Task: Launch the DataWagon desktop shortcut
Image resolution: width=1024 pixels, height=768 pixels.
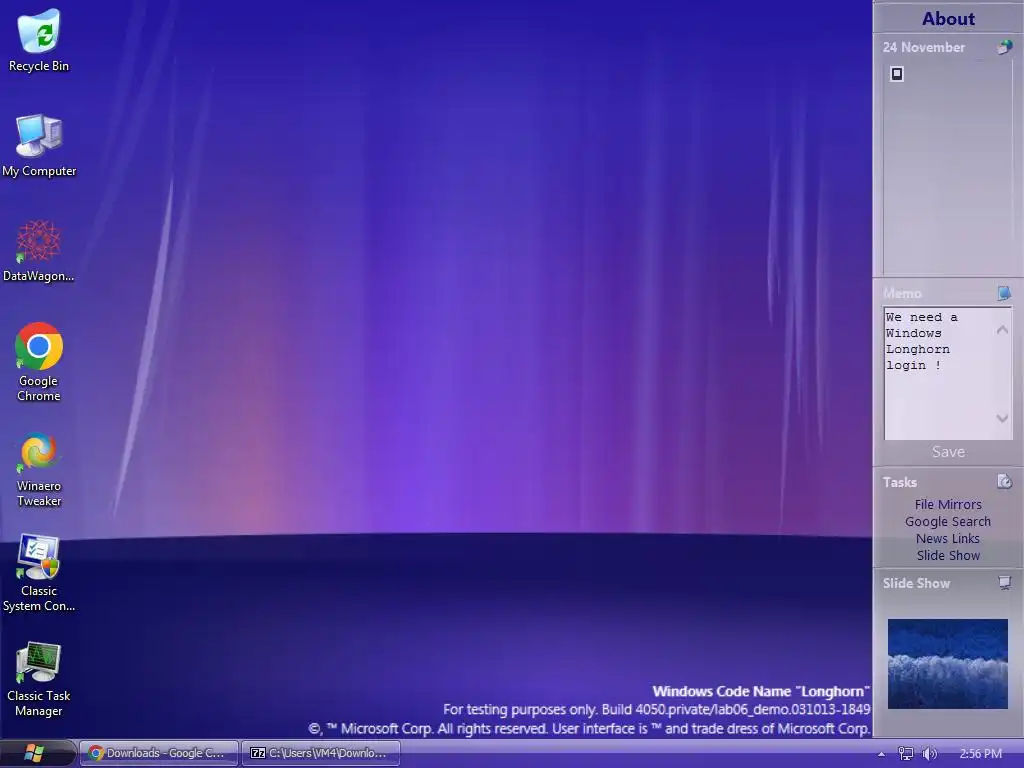Action: tap(39, 250)
